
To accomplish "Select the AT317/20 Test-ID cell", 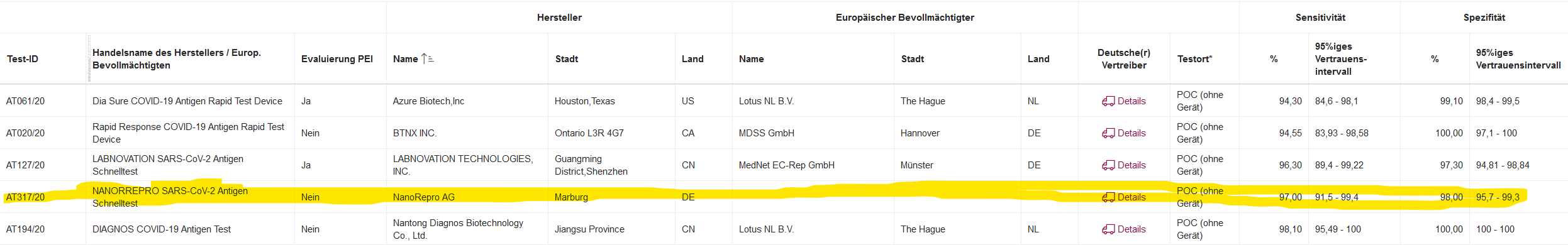I will click(26, 197).
